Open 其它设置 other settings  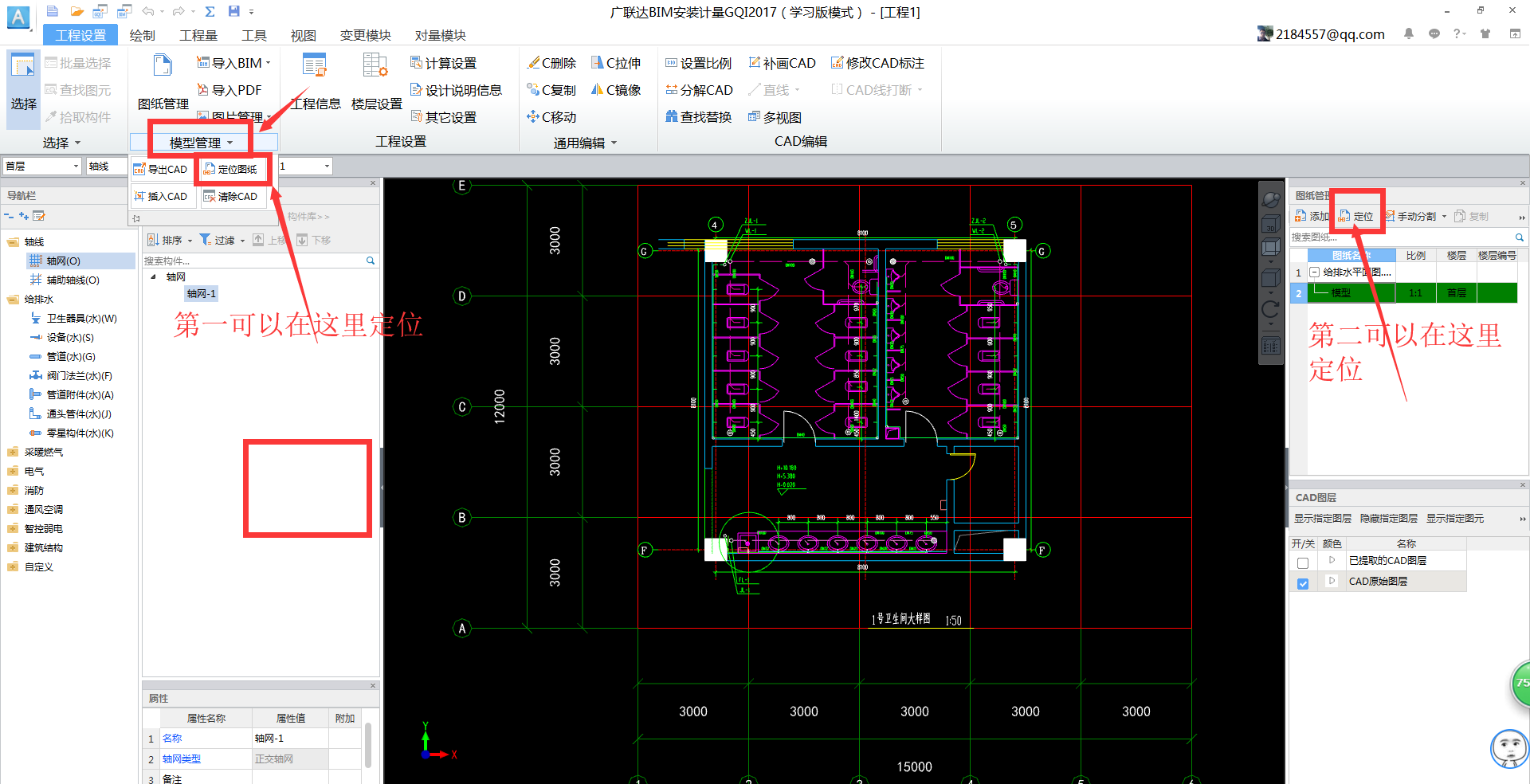443,117
